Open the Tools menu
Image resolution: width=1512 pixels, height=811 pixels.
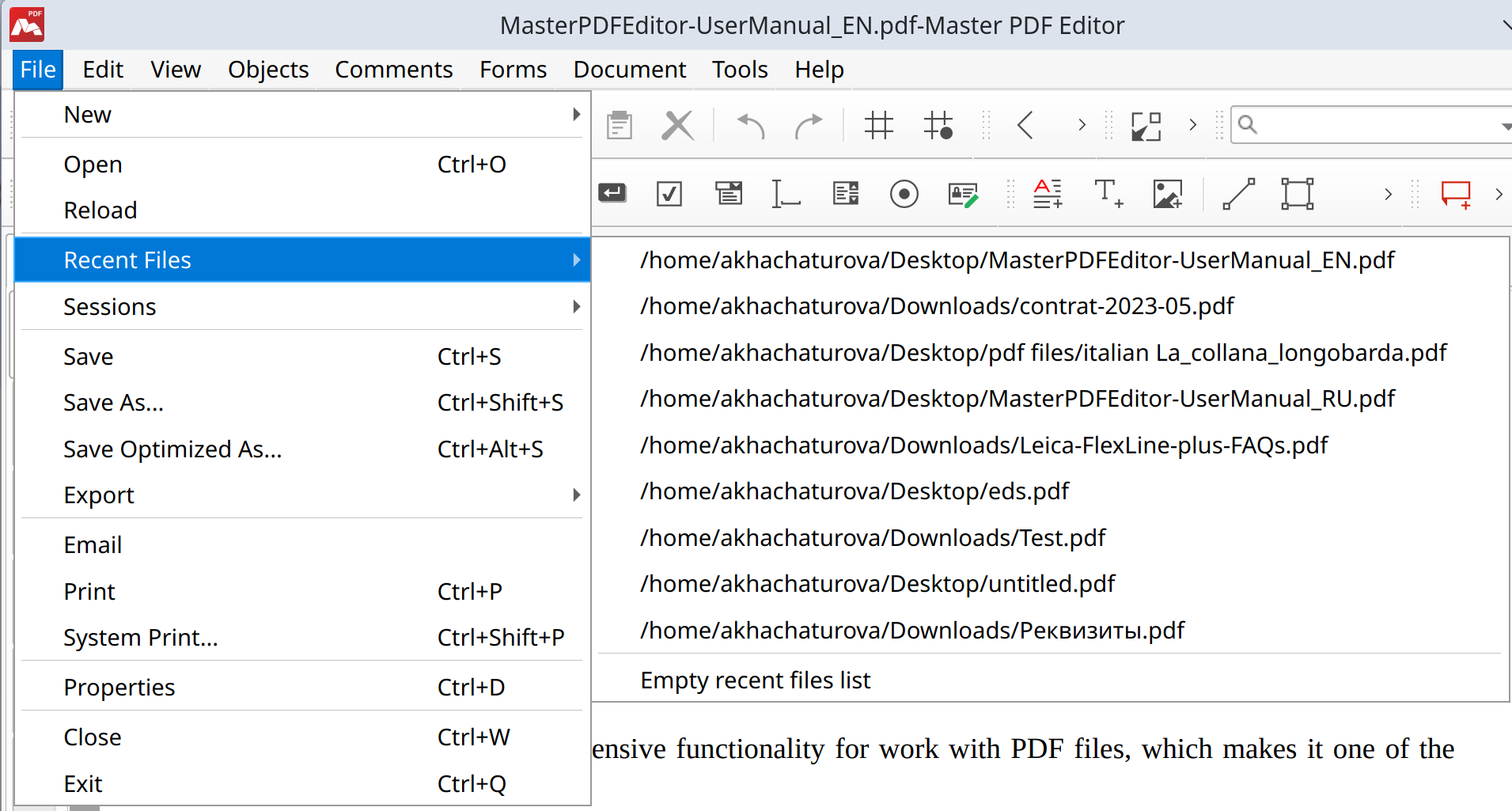point(740,70)
